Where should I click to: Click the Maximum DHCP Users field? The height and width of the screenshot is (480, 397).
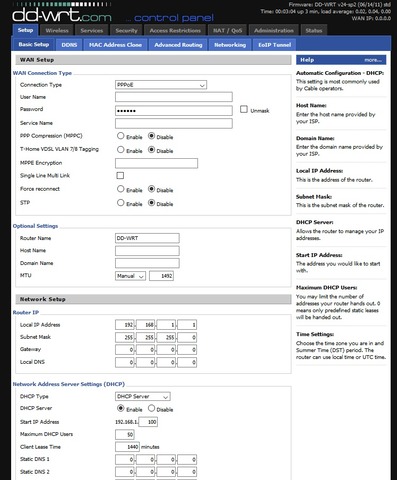click(x=125, y=435)
